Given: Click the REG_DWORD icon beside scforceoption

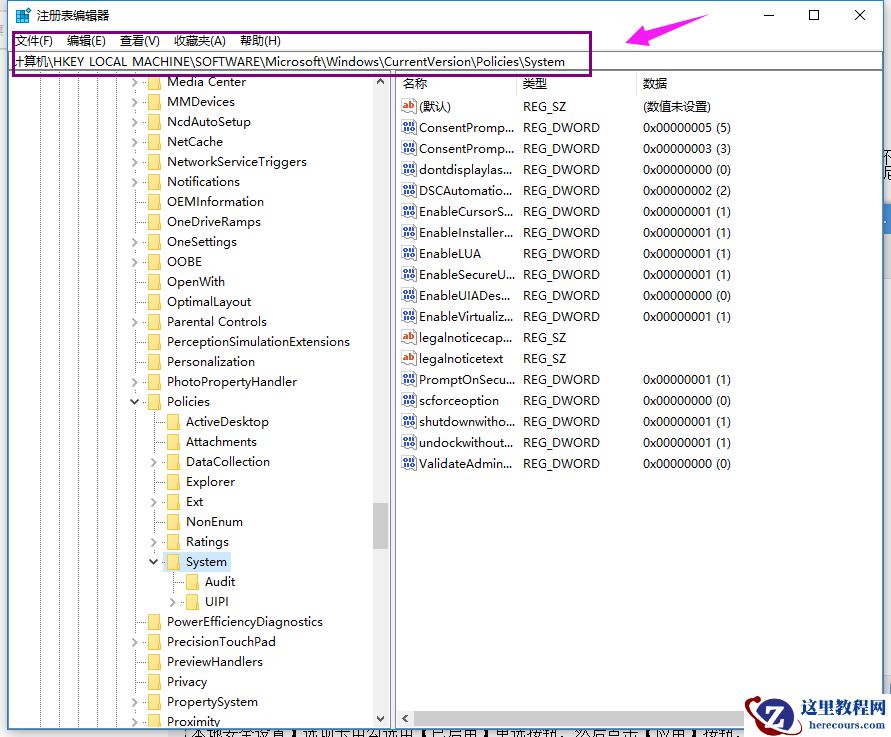Looking at the screenshot, I should click(x=409, y=400).
